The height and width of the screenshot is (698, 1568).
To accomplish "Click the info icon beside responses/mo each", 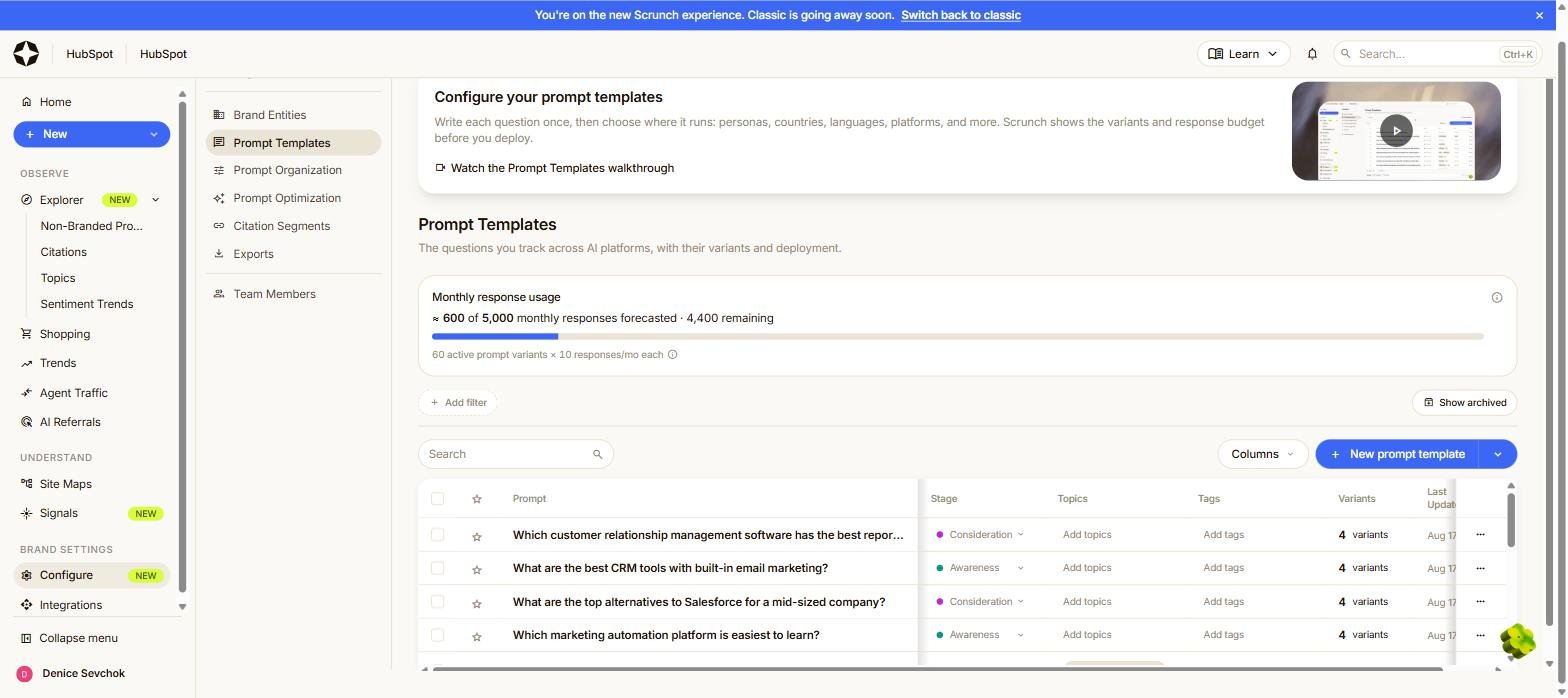I will [x=672, y=355].
